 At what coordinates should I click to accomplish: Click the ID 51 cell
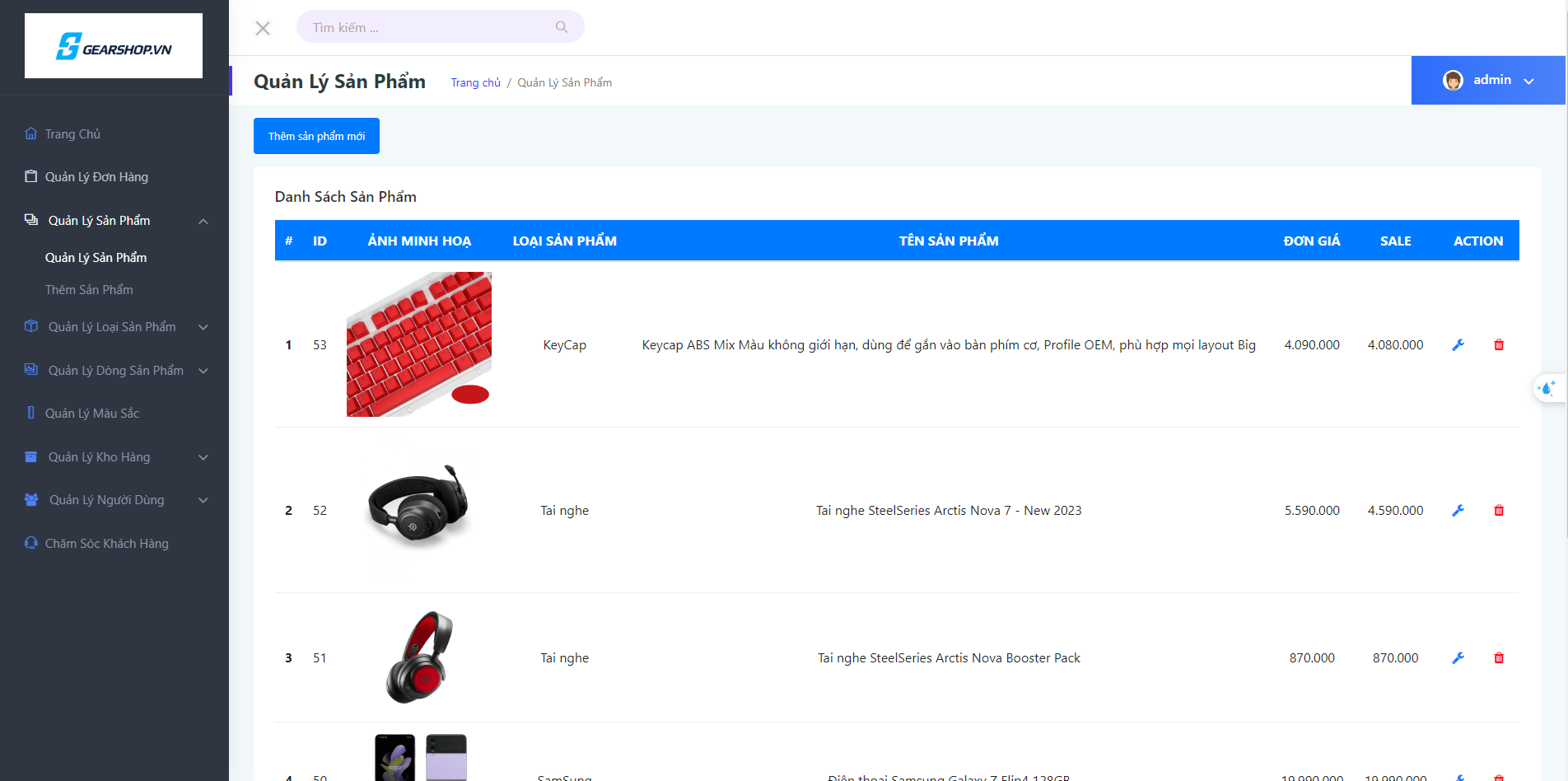tap(320, 658)
